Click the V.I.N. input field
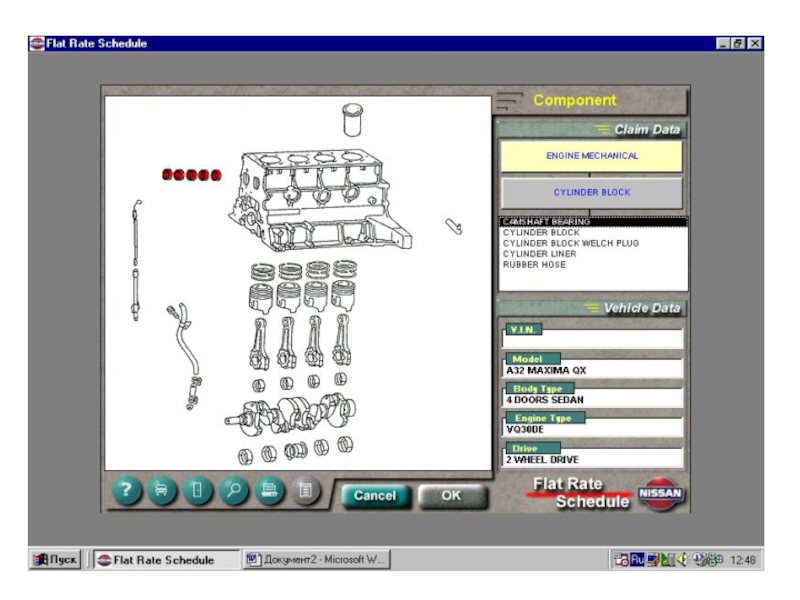The height and width of the screenshot is (600, 800). (x=593, y=340)
